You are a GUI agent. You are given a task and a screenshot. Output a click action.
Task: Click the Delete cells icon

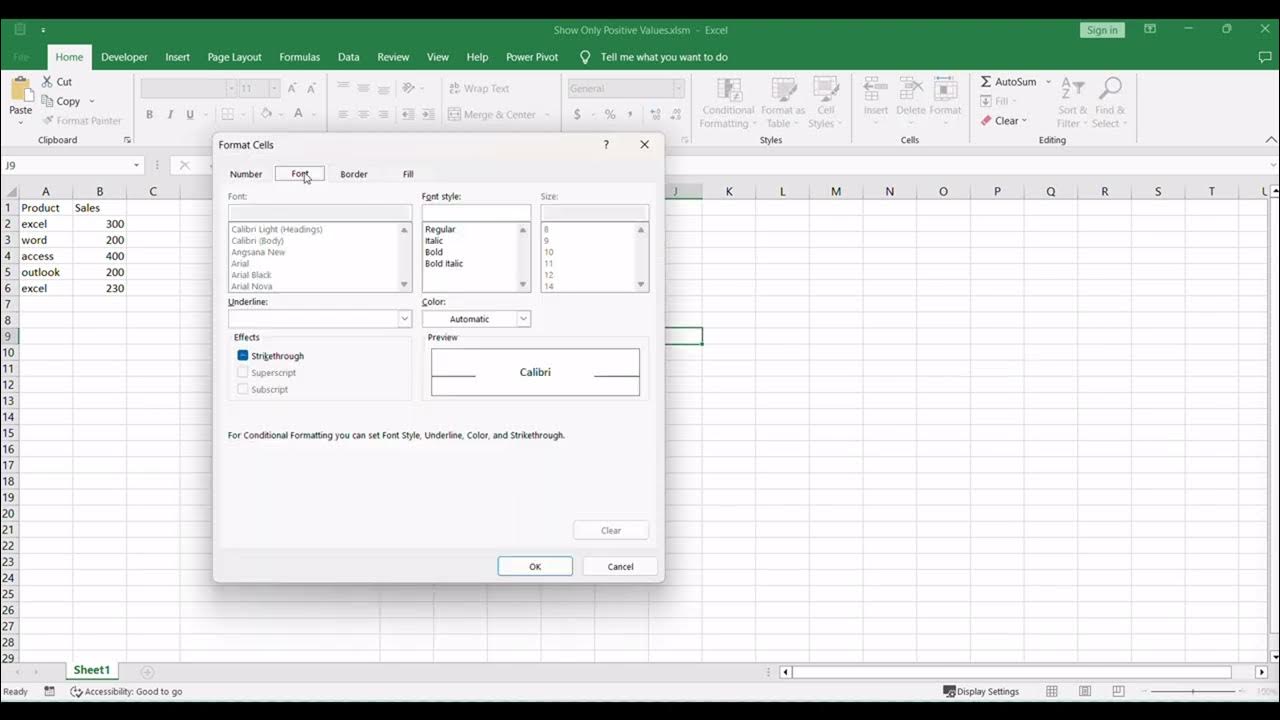click(x=910, y=89)
